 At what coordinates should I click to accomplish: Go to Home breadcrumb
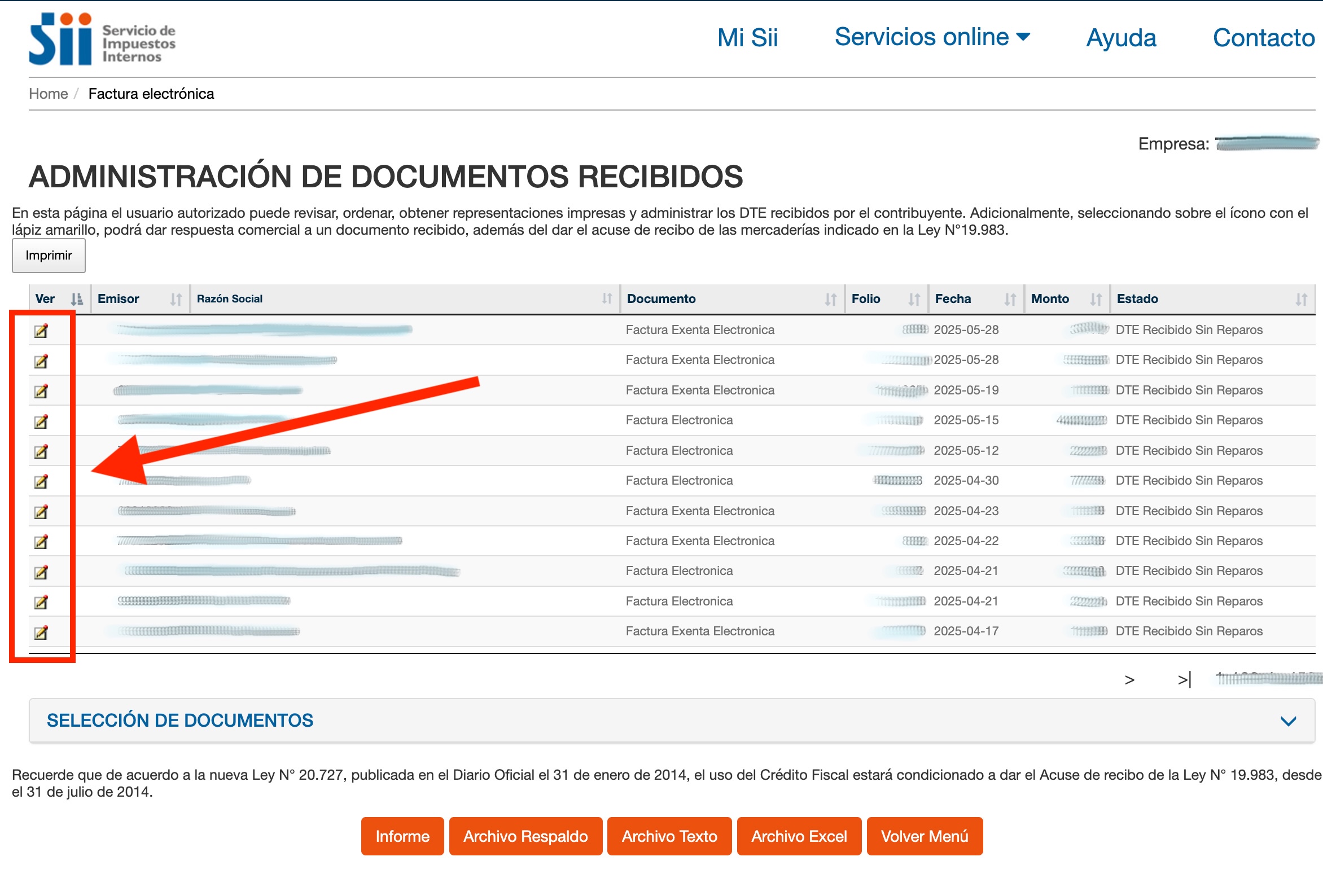pos(49,94)
